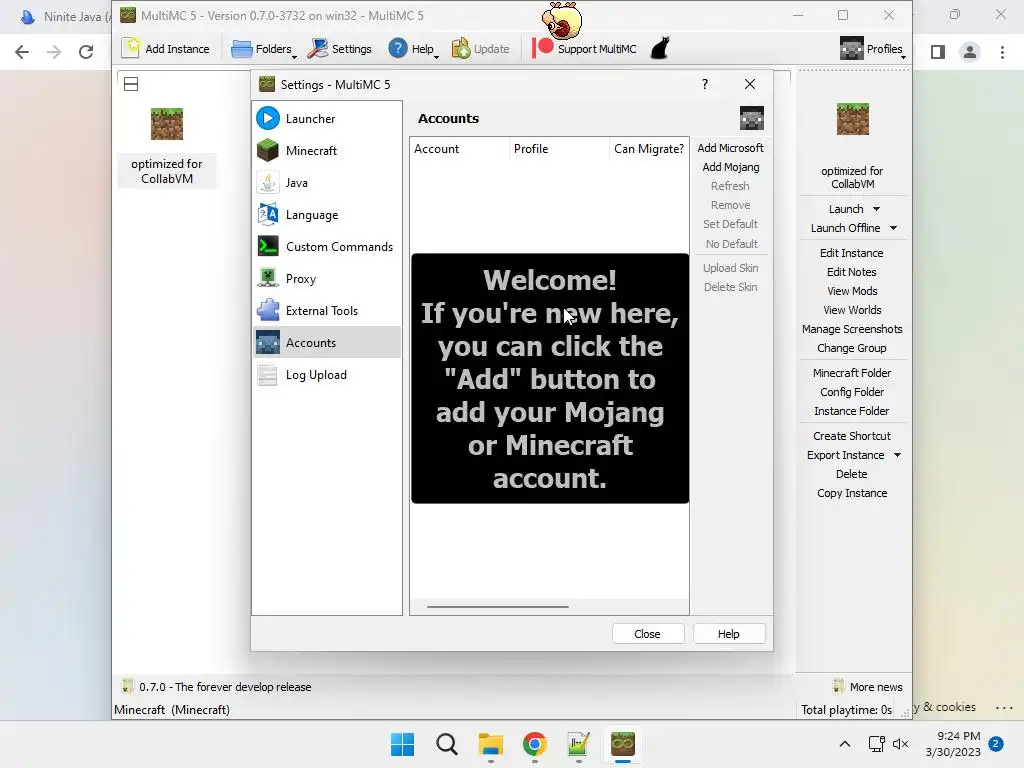Viewport: 1024px width, 768px height.
Task: Click Edit Instance in right panel
Action: (x=852, y=253)
